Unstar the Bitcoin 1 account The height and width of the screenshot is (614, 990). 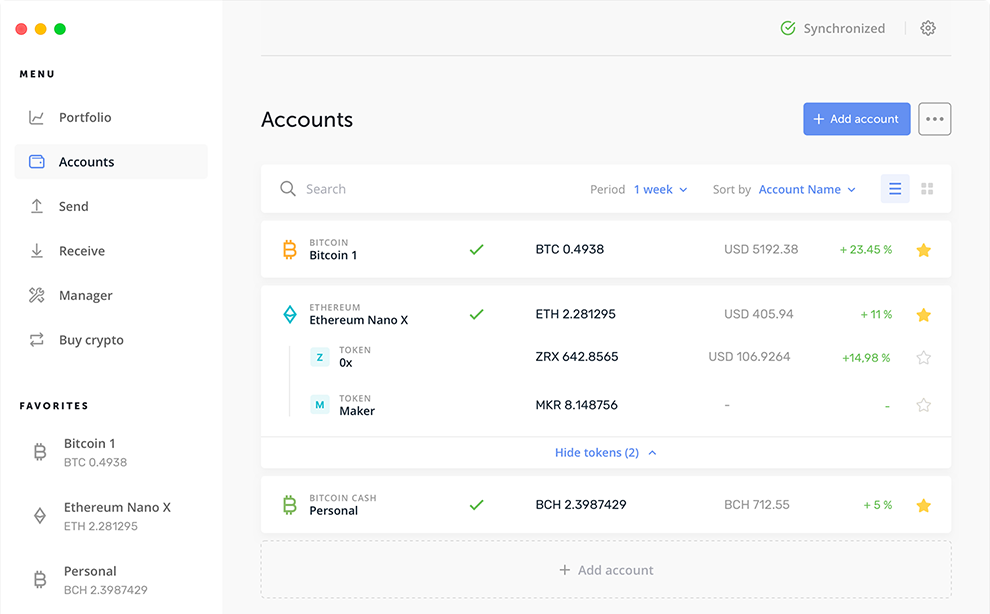point(924,250)
